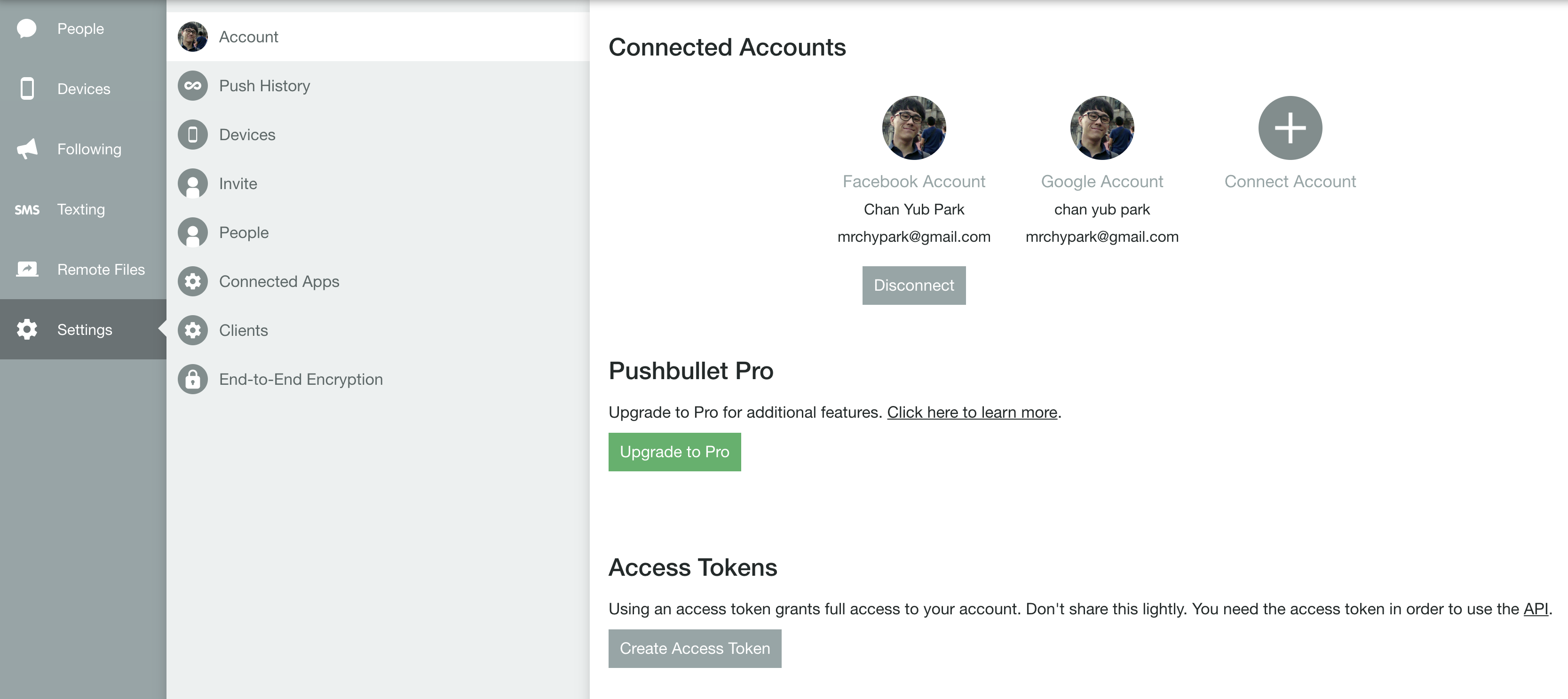Open Following megaphone icon
The width and height of the screenshot is (1568, 699).
27,149
